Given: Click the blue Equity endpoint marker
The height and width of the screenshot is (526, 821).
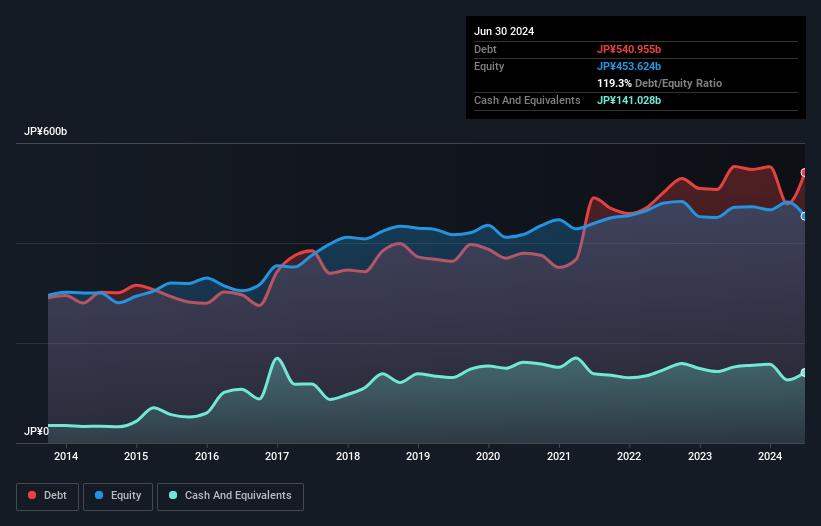Looking at the screenshot, I should (804, 216).
